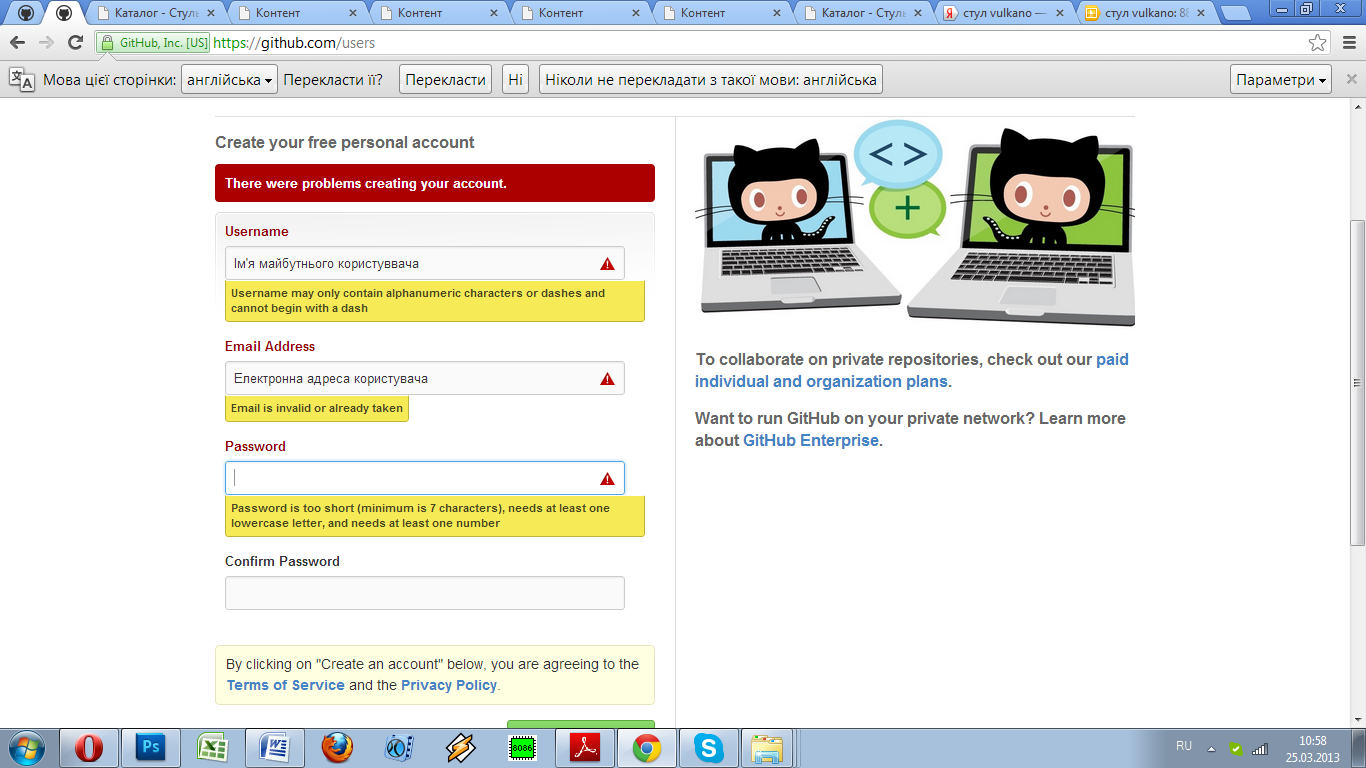Open the 8086 chip icon in taskbar
This screenshot has width=1366, height=768.
tap(522, 748)
